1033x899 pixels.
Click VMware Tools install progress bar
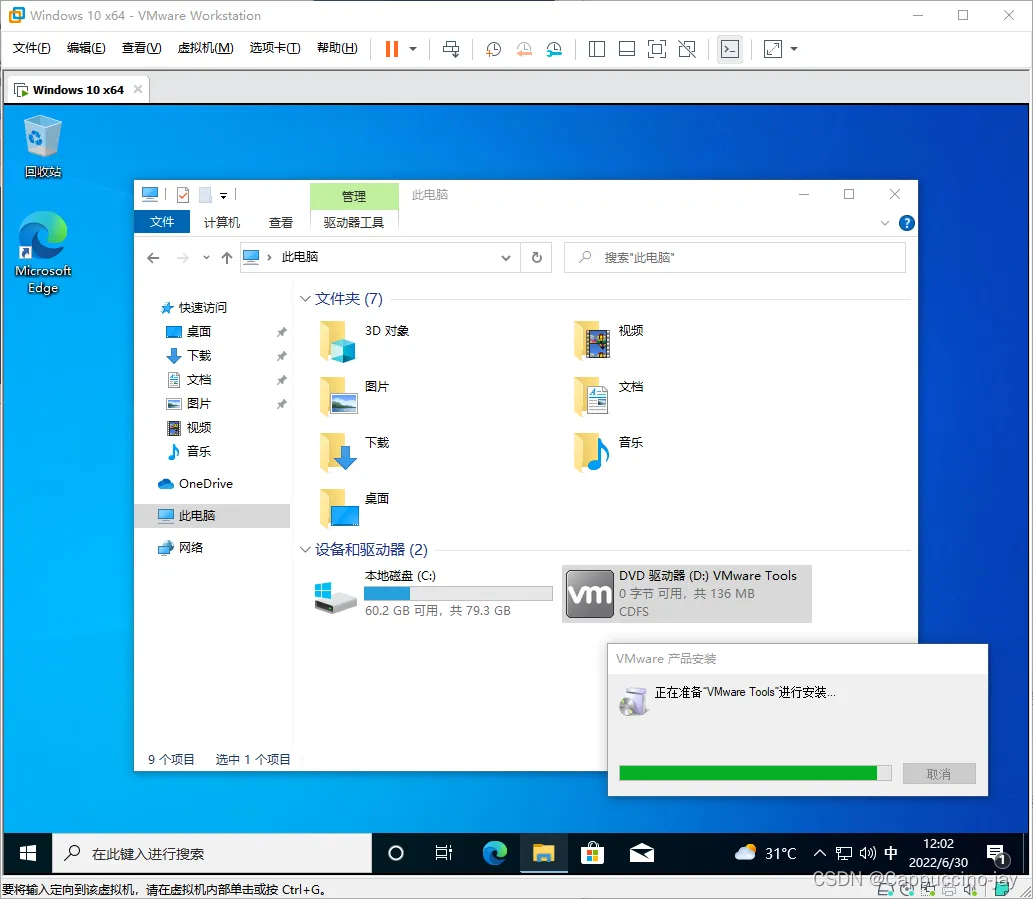(x=755, y=773)
